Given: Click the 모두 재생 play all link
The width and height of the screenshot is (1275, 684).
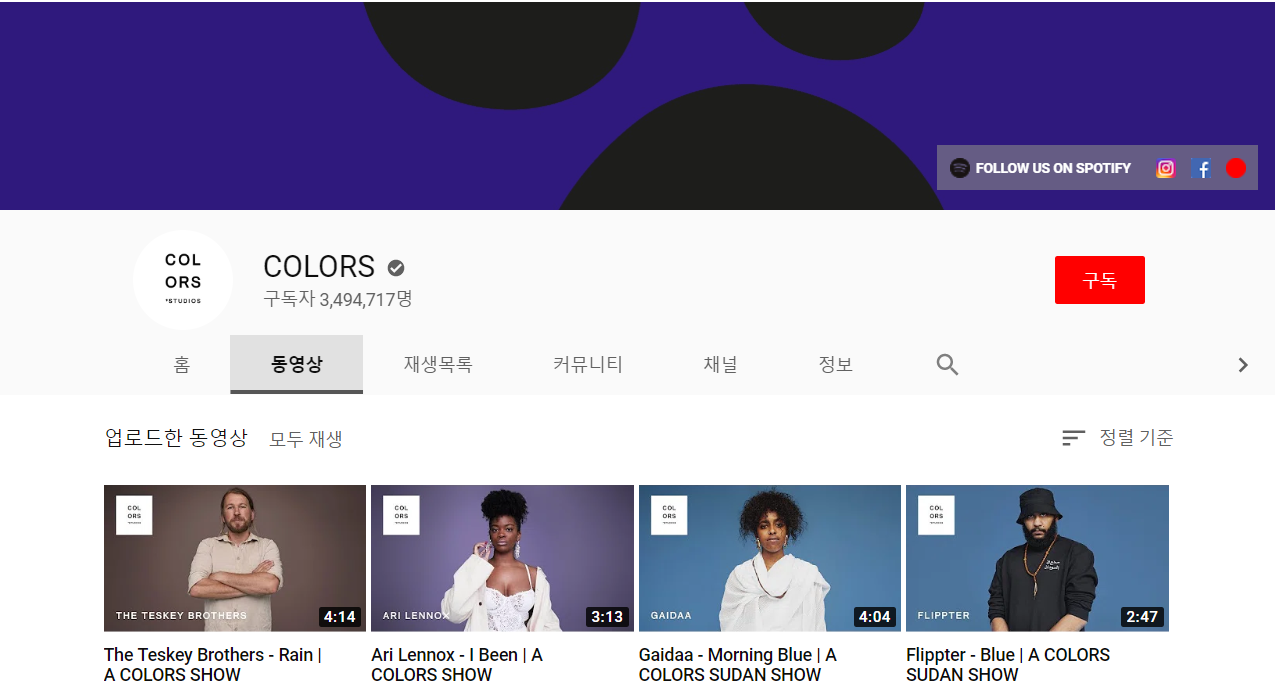Looking at the screenshot, I should tap(306, 439).
